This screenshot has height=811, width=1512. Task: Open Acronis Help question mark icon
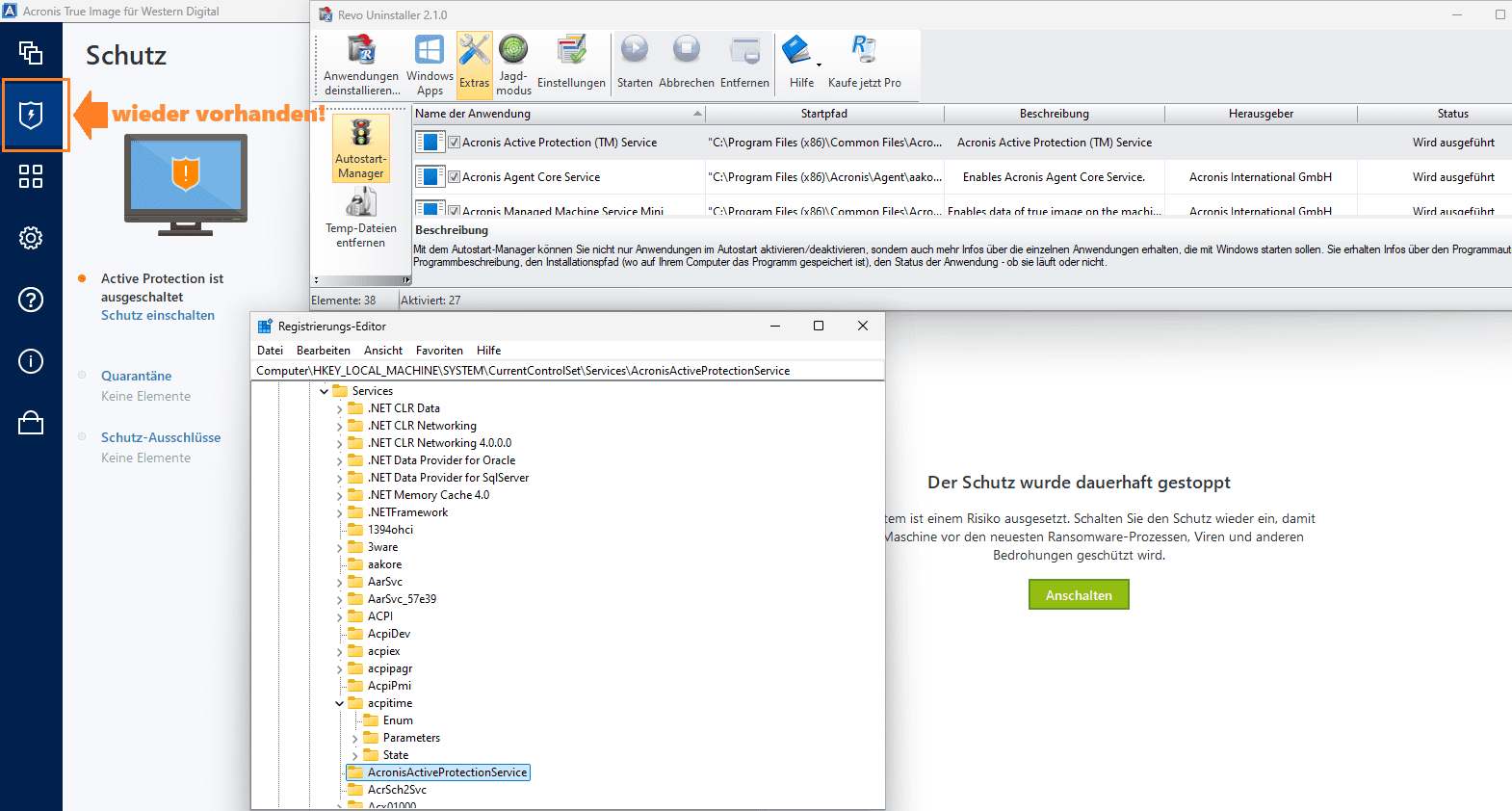[31, 300]
